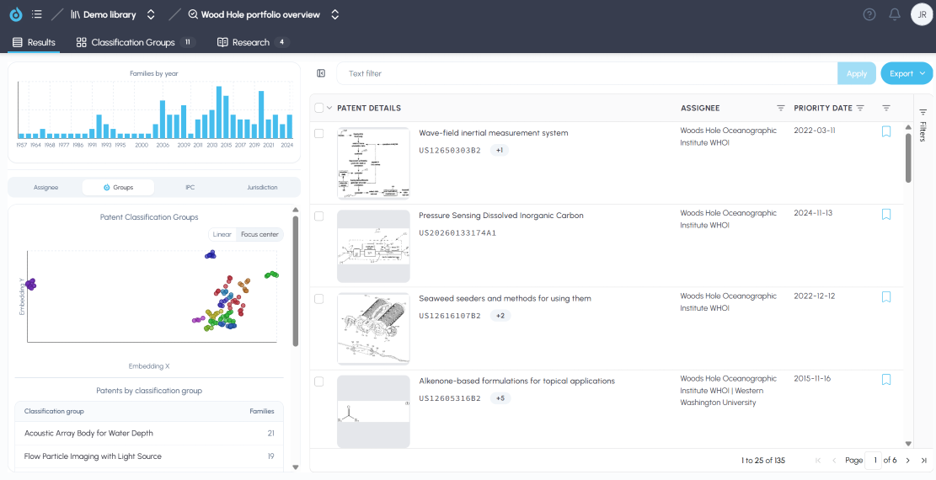Select all patents header checkbox
This screenshot has height=480, width=936.
(319, 108)
